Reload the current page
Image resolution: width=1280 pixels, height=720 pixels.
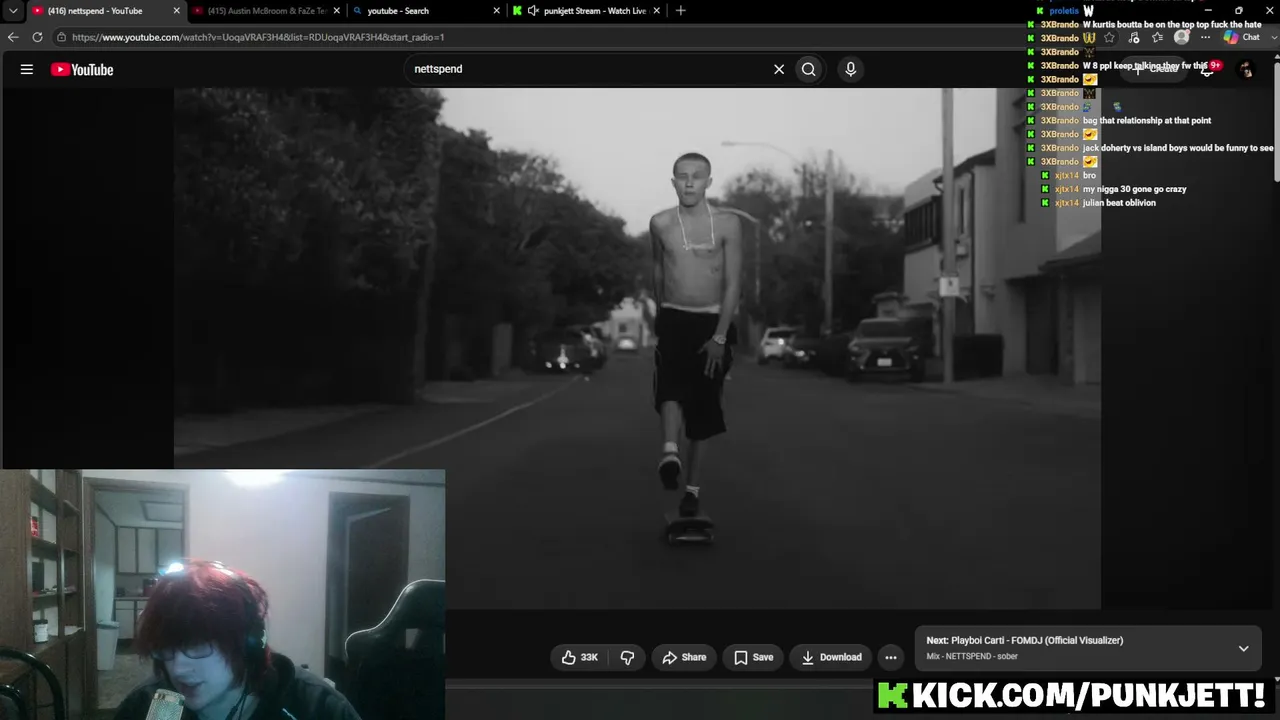(37, 37)
